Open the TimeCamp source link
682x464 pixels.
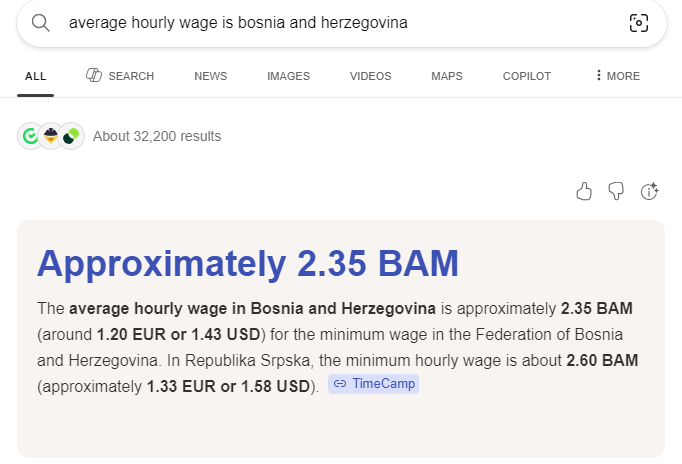point(374,384)
